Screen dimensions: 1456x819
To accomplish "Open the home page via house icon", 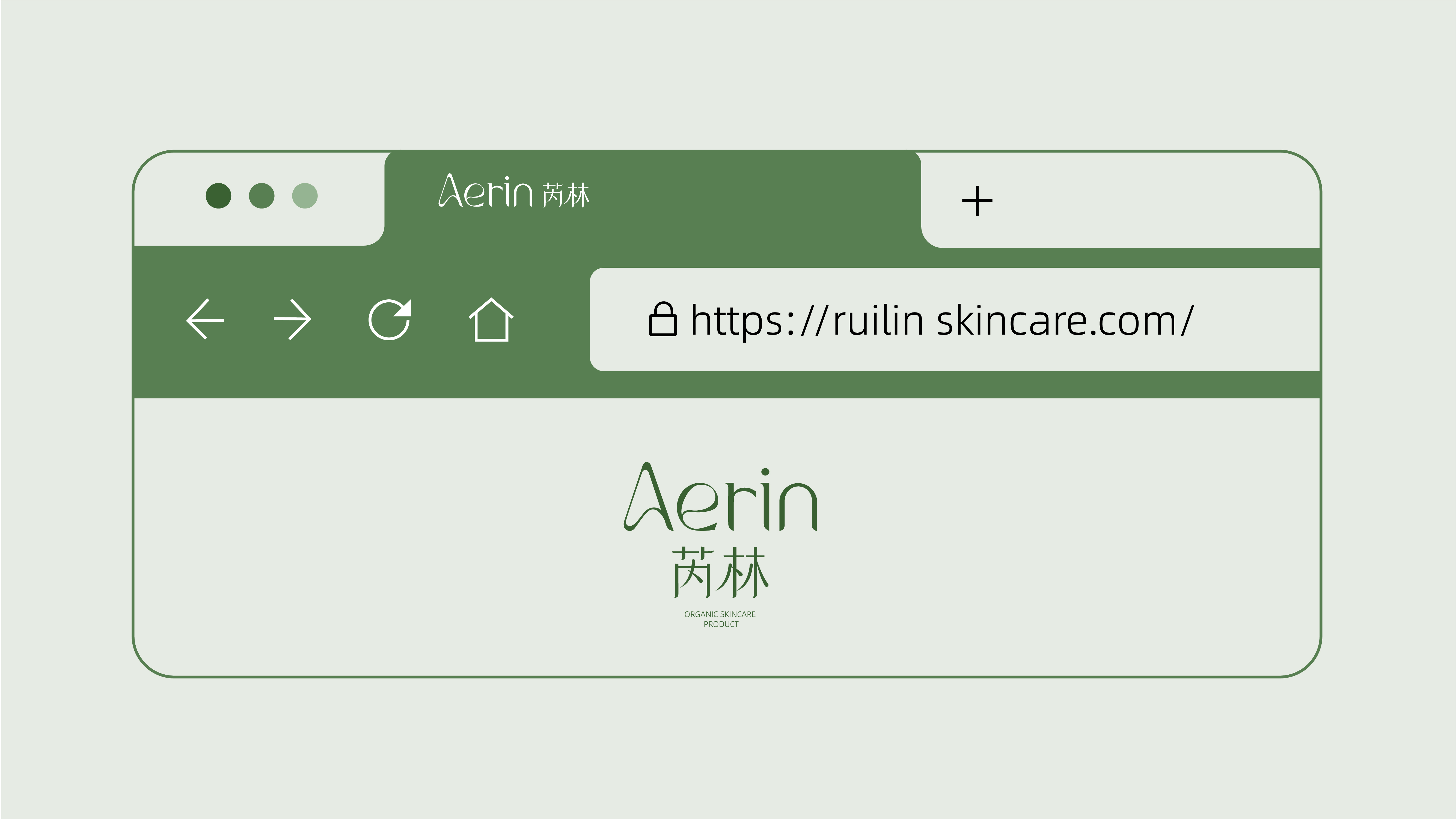I will [x=491, y=319].
